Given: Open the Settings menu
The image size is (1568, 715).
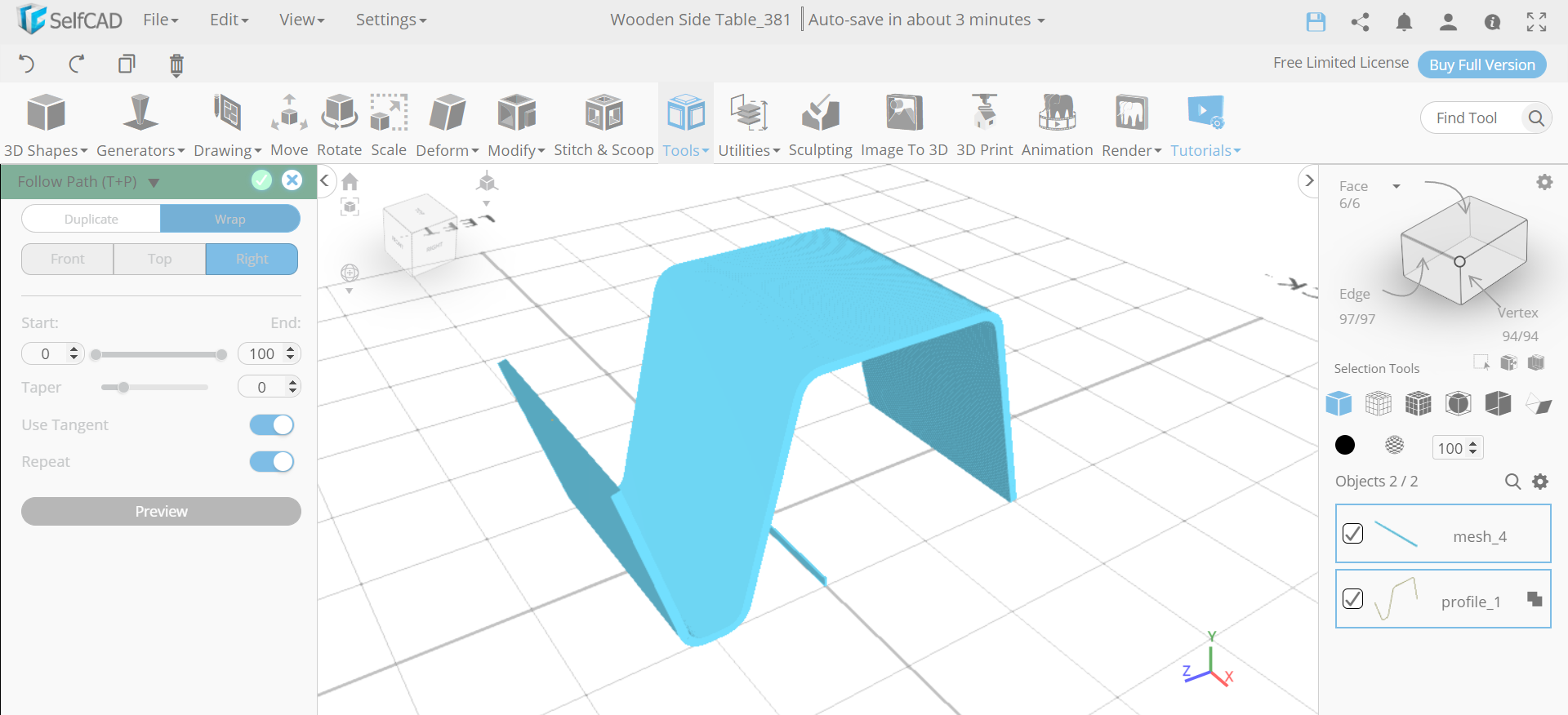Looking at the screenshot, I should coord(391,20).
